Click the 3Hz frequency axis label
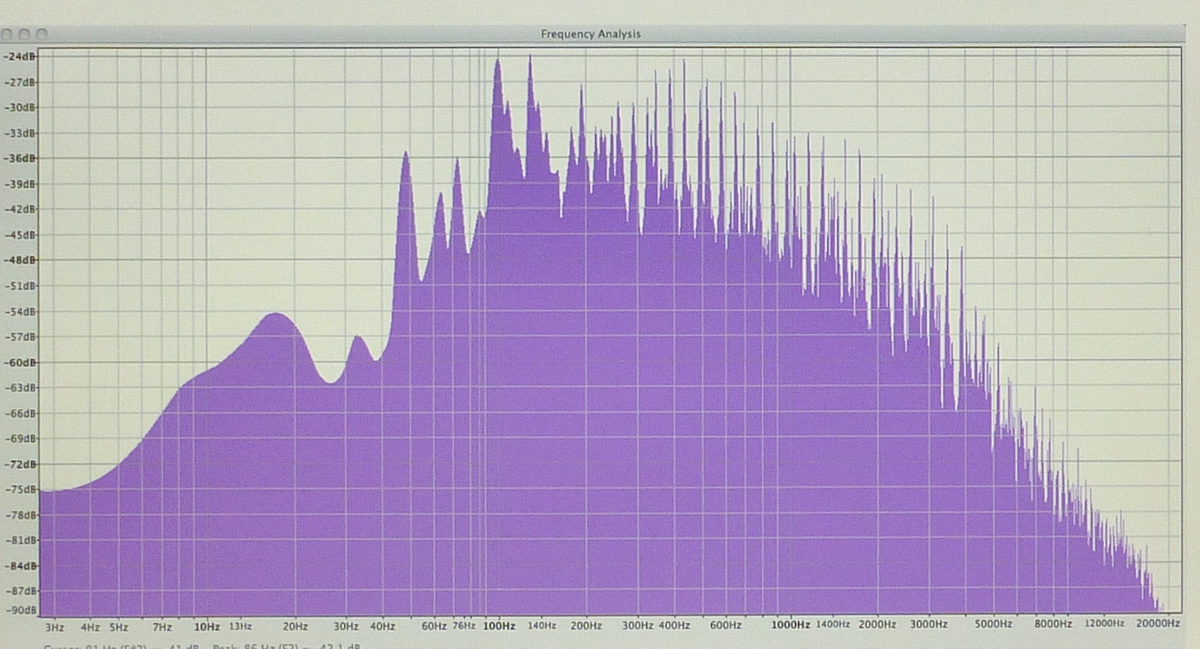Image resolution: width=1200 pixels, height=649 pixels. 55,626
